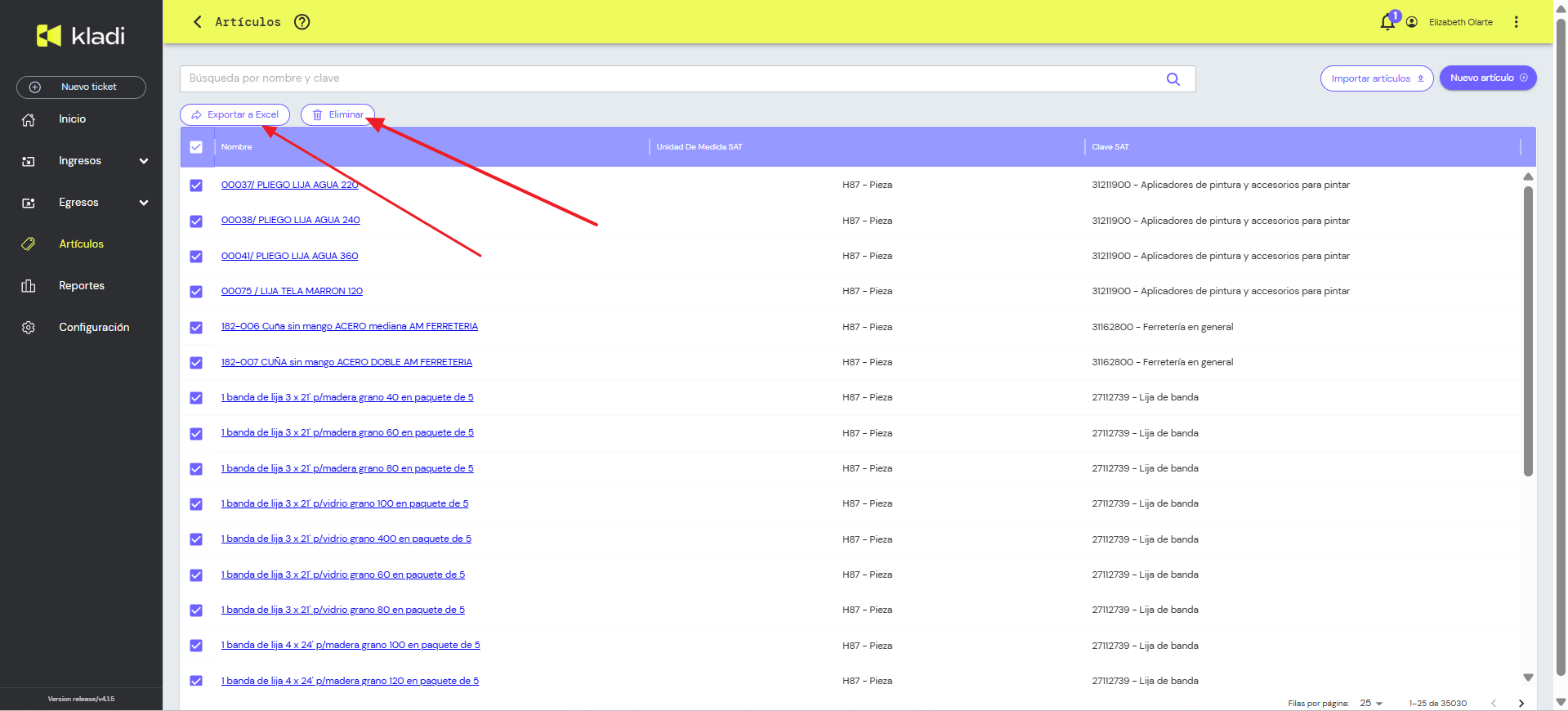Open Egresos menu item
The height and width of the screenshot is (711, 1568).
pos(78,203)
